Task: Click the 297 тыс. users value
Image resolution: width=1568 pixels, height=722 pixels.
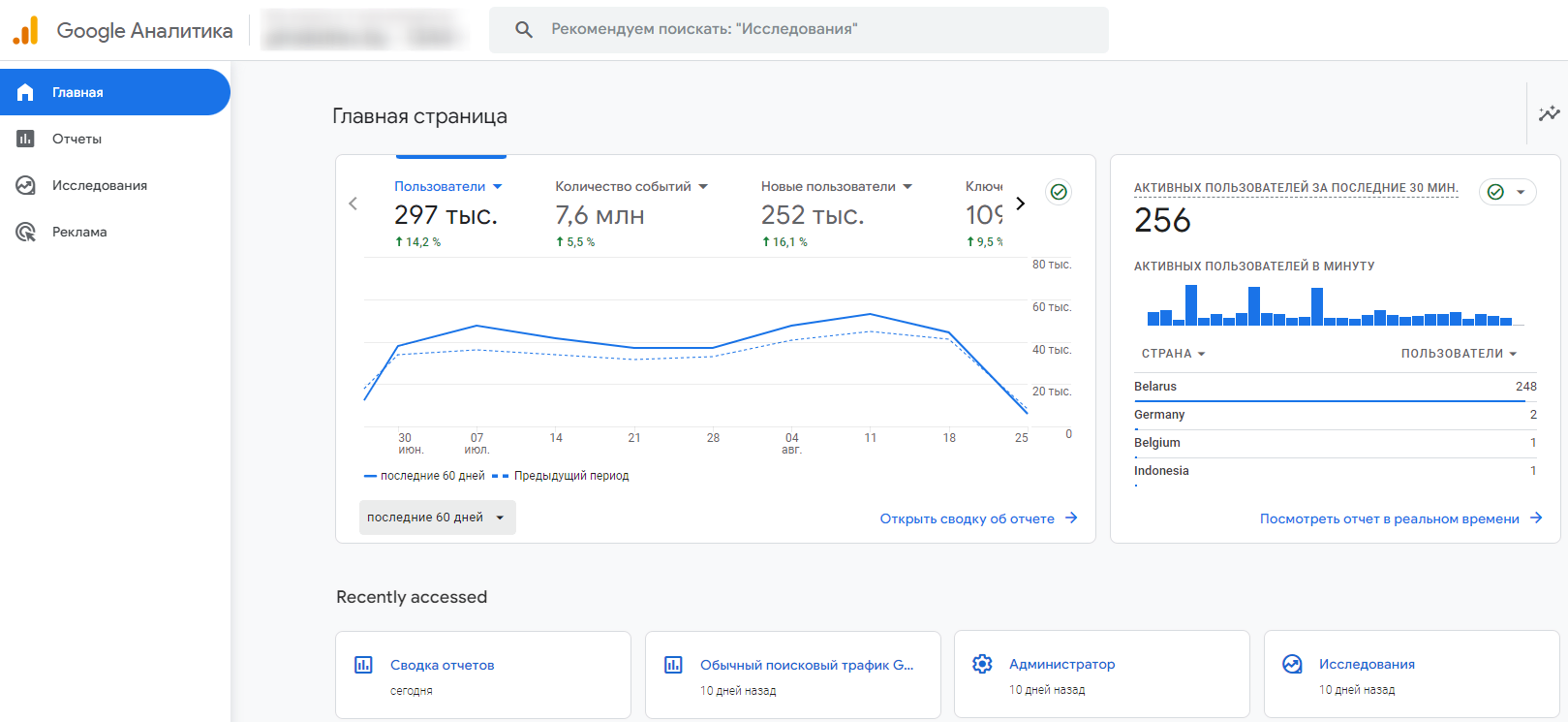Action: click(446, 214)
